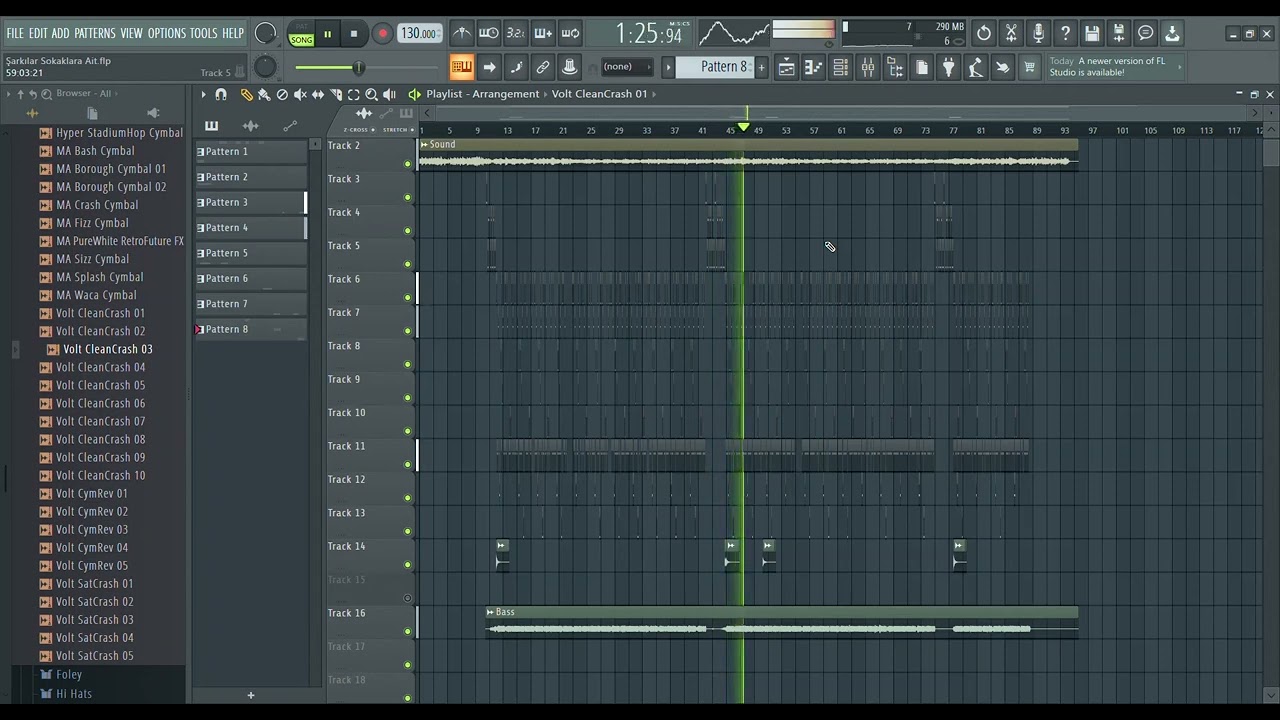
Task: Open the VIEW menu
Action: (132, 33)
